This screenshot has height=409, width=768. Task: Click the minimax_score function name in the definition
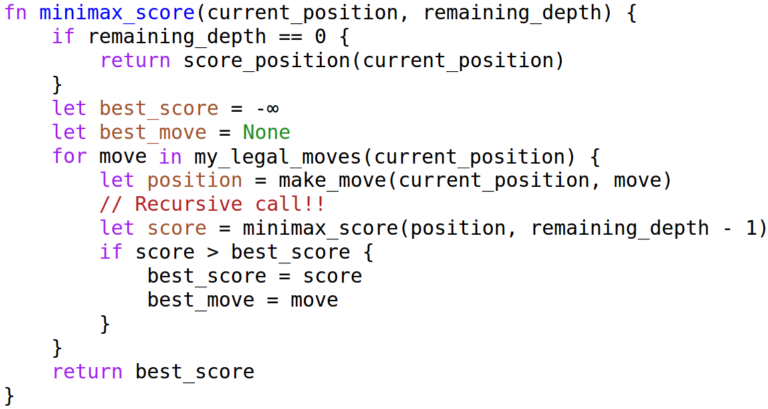click(x=117, y=13)
